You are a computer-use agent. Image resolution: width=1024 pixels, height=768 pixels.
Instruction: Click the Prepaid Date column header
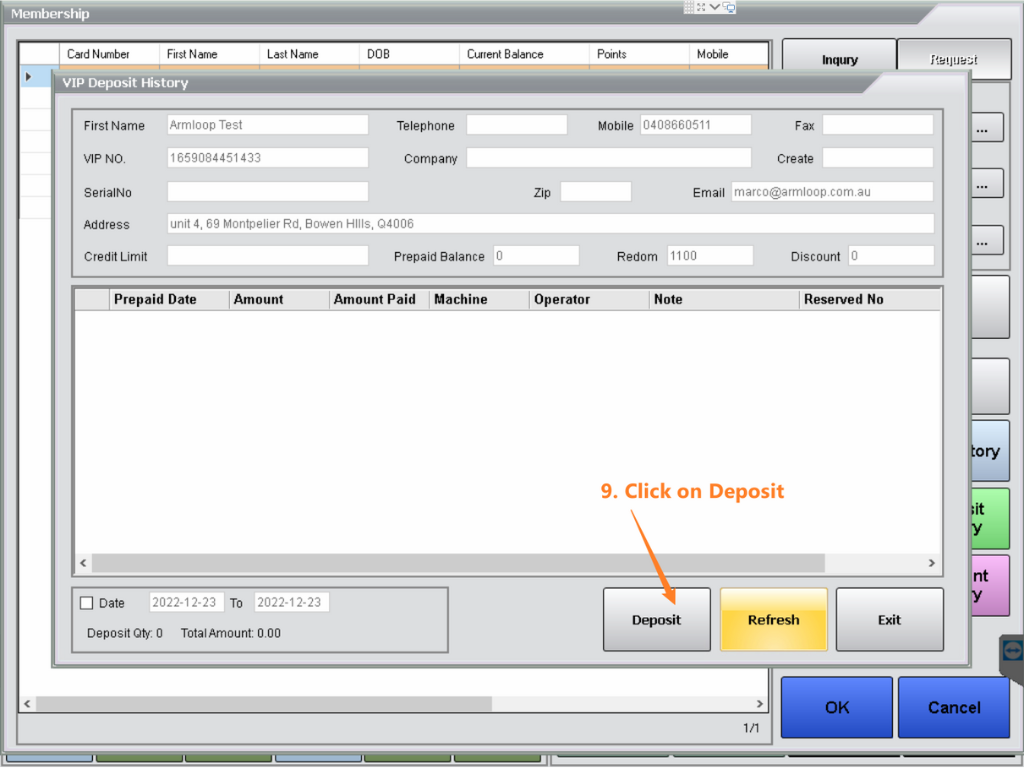click(x=155, y=299)
